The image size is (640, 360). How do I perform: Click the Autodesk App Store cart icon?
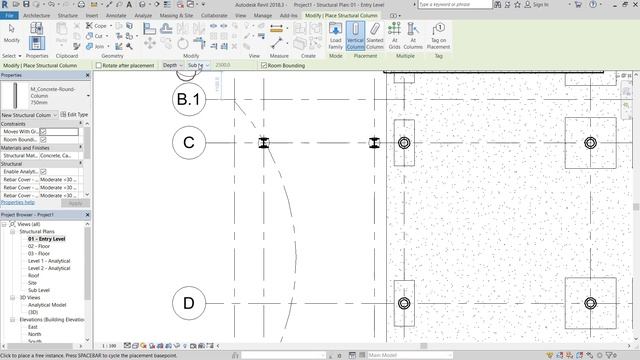click(x=578, y=4)
